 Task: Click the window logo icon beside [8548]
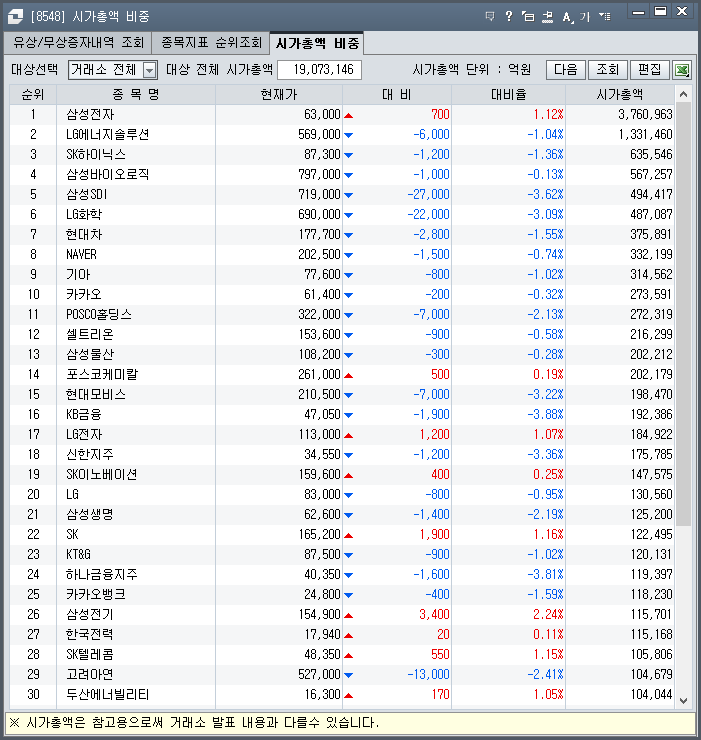coord(15,17)
